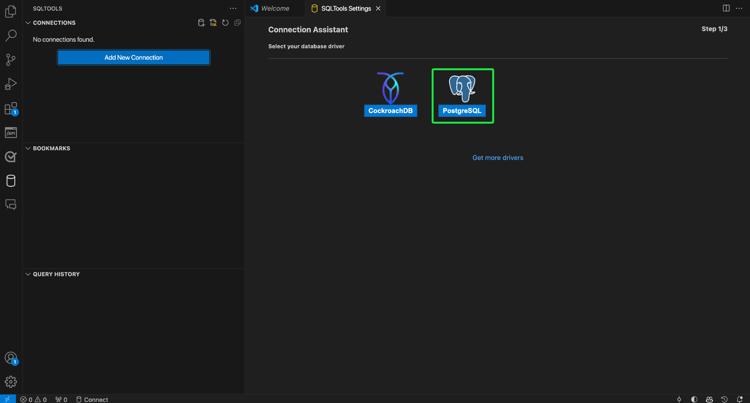The height and width of the screenshot is (403, 750).
Task: Click the half-filled circle icon in status bar
Action: tap(694, 399)
